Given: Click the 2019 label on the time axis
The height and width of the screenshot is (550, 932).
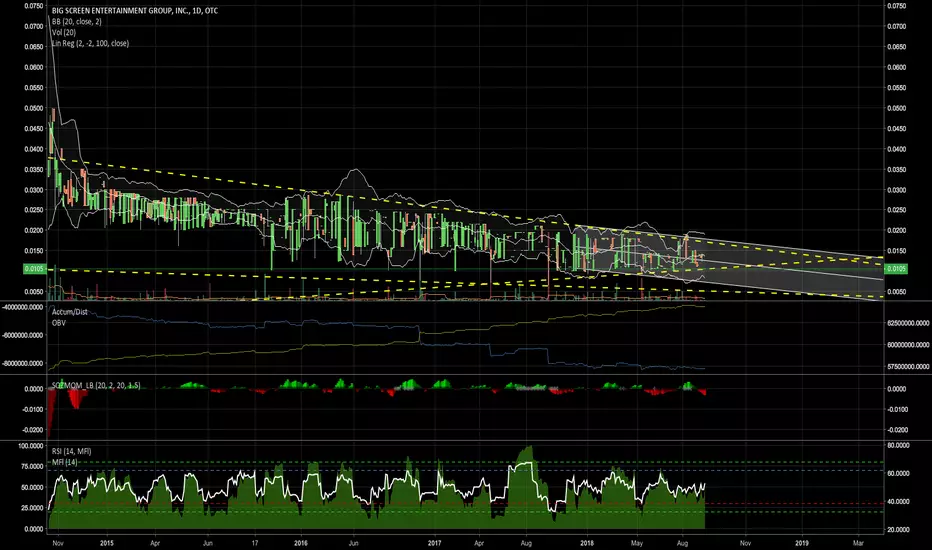Looking at the screenshot, I should point(802,543).
